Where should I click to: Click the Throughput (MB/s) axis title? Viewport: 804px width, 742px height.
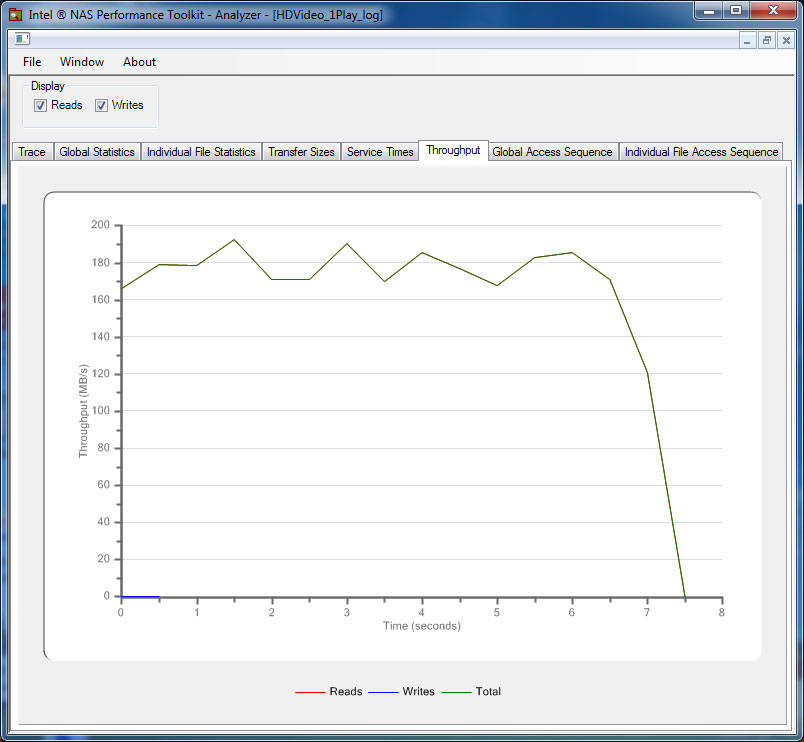(84, 411)
